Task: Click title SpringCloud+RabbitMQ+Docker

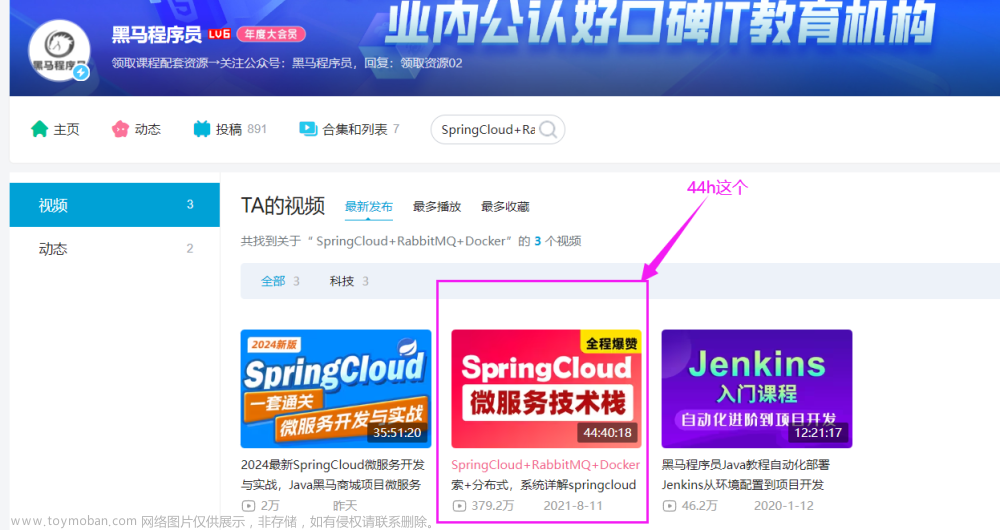Action: pos(545,464)
